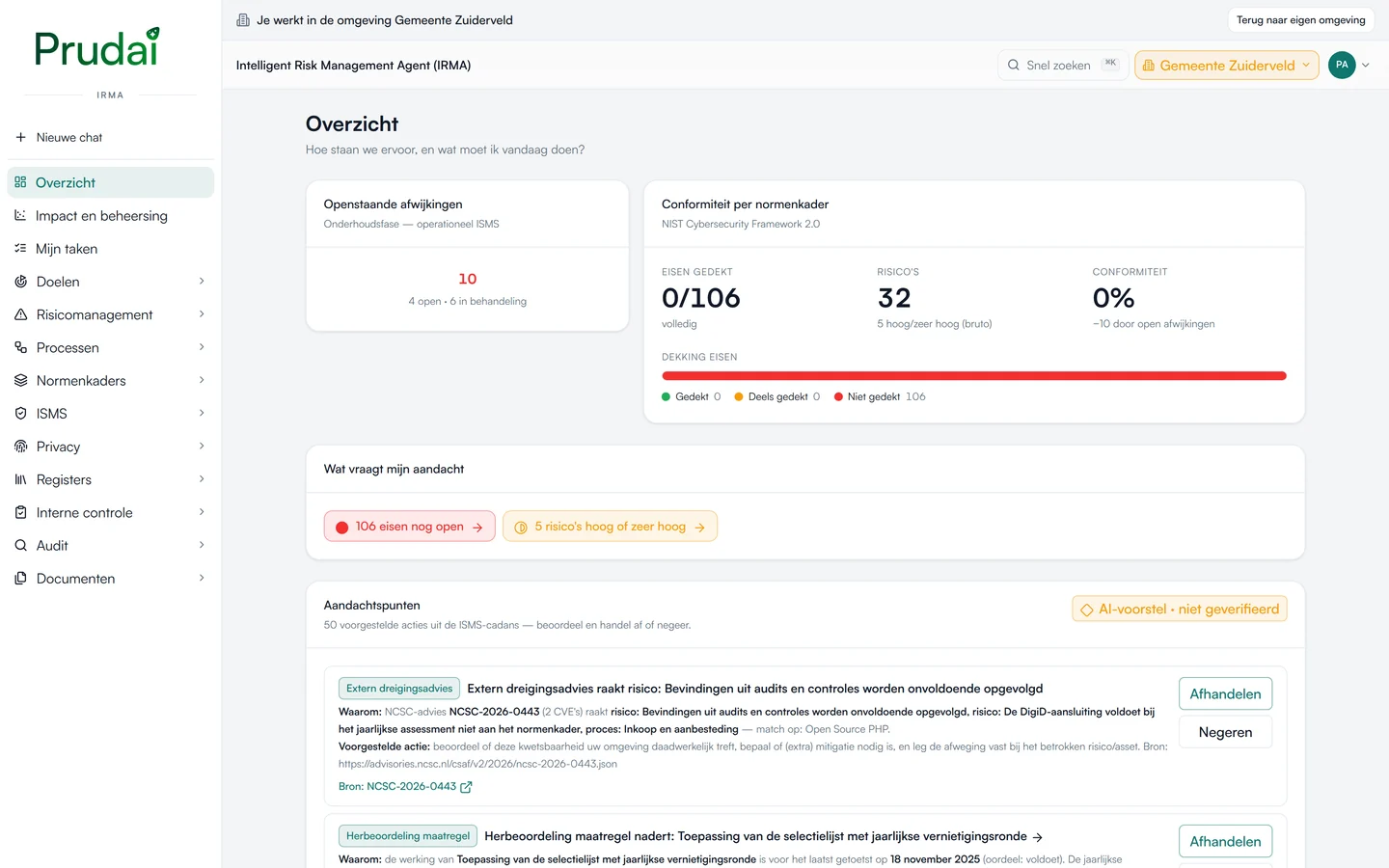Viewport: 1389px width, 868px height.
Task: Expand the Audit chevron
Action: tap(202, 545)
